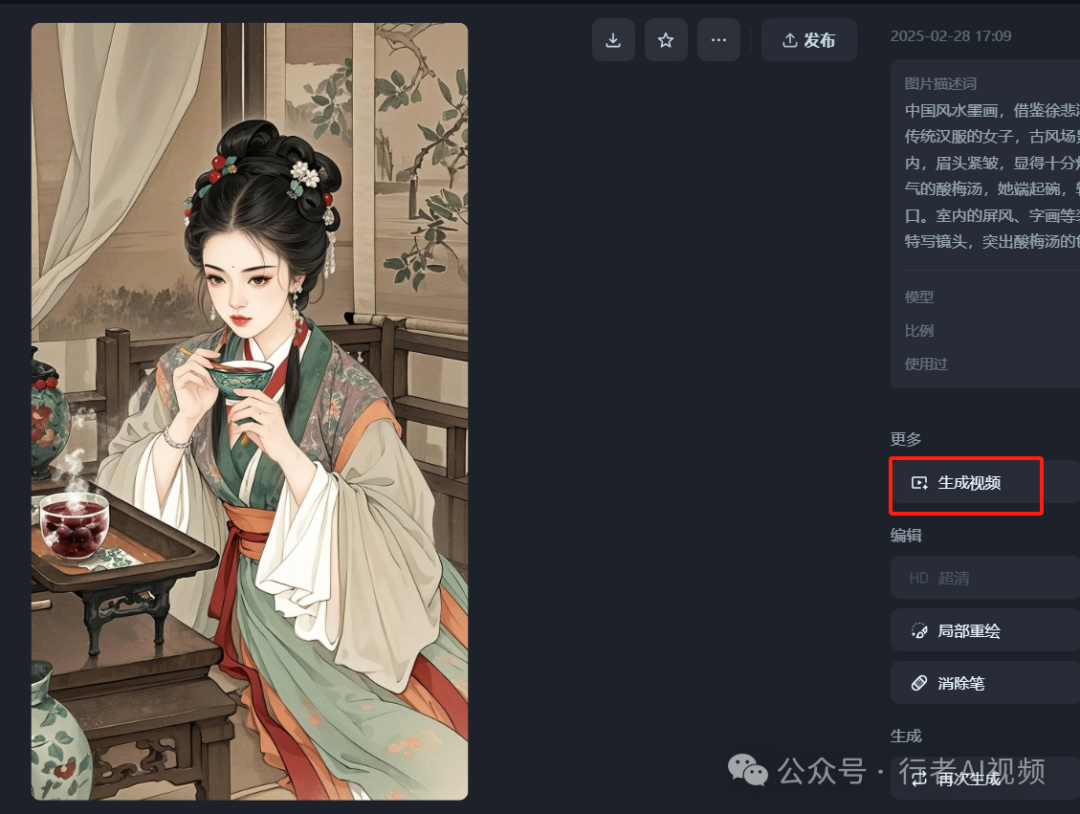1080x814 pixels.
Task: Choose the 消除笔 label text
Action: click(961, 683)
